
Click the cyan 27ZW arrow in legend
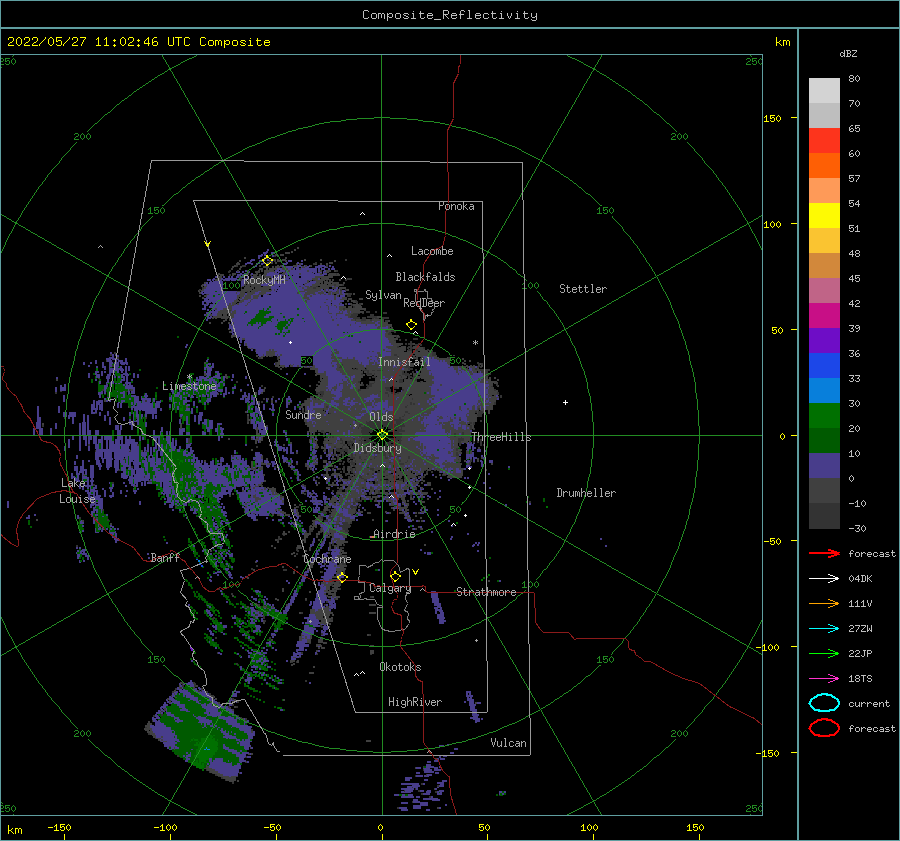pos(824,629)
